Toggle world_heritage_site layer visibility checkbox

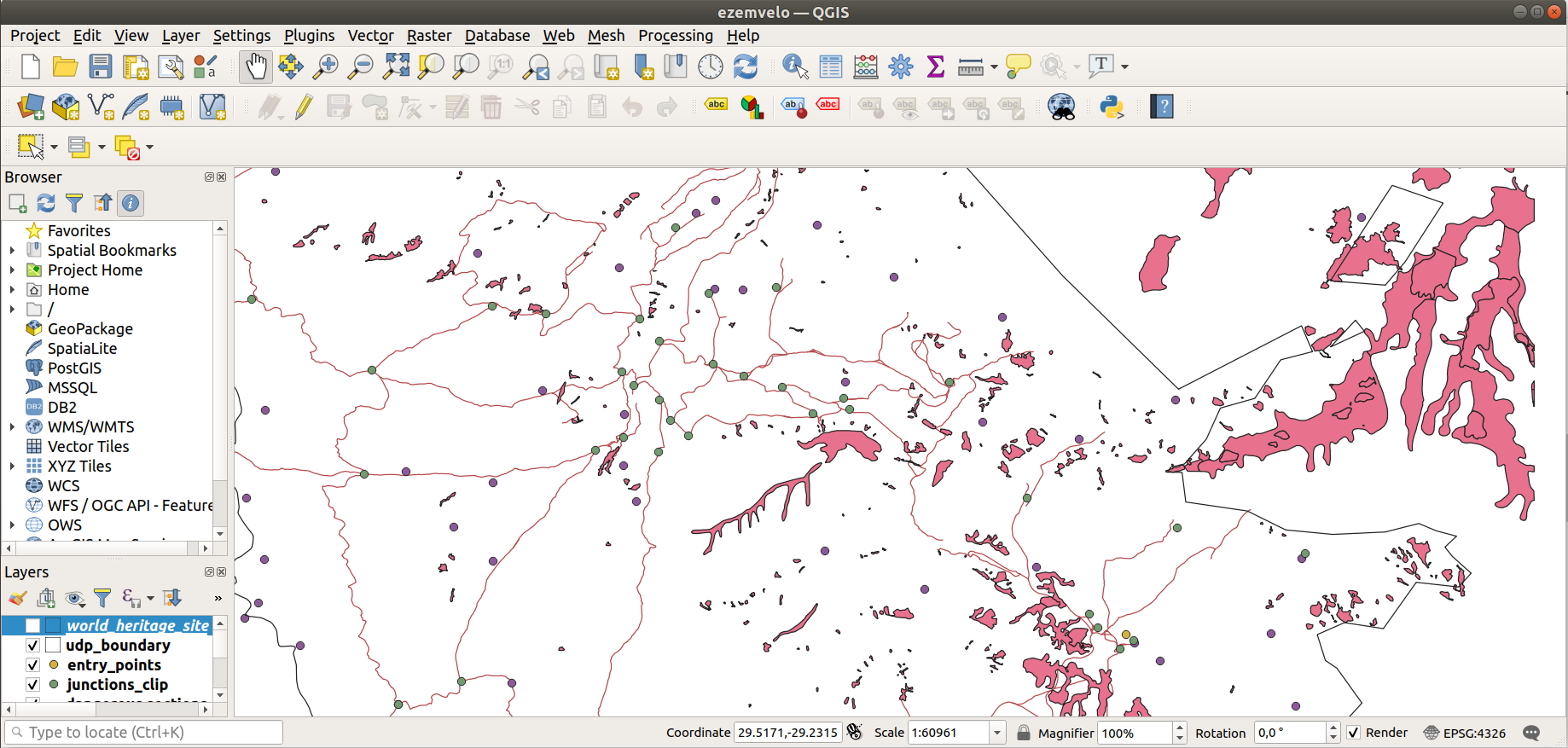[32, 626]
